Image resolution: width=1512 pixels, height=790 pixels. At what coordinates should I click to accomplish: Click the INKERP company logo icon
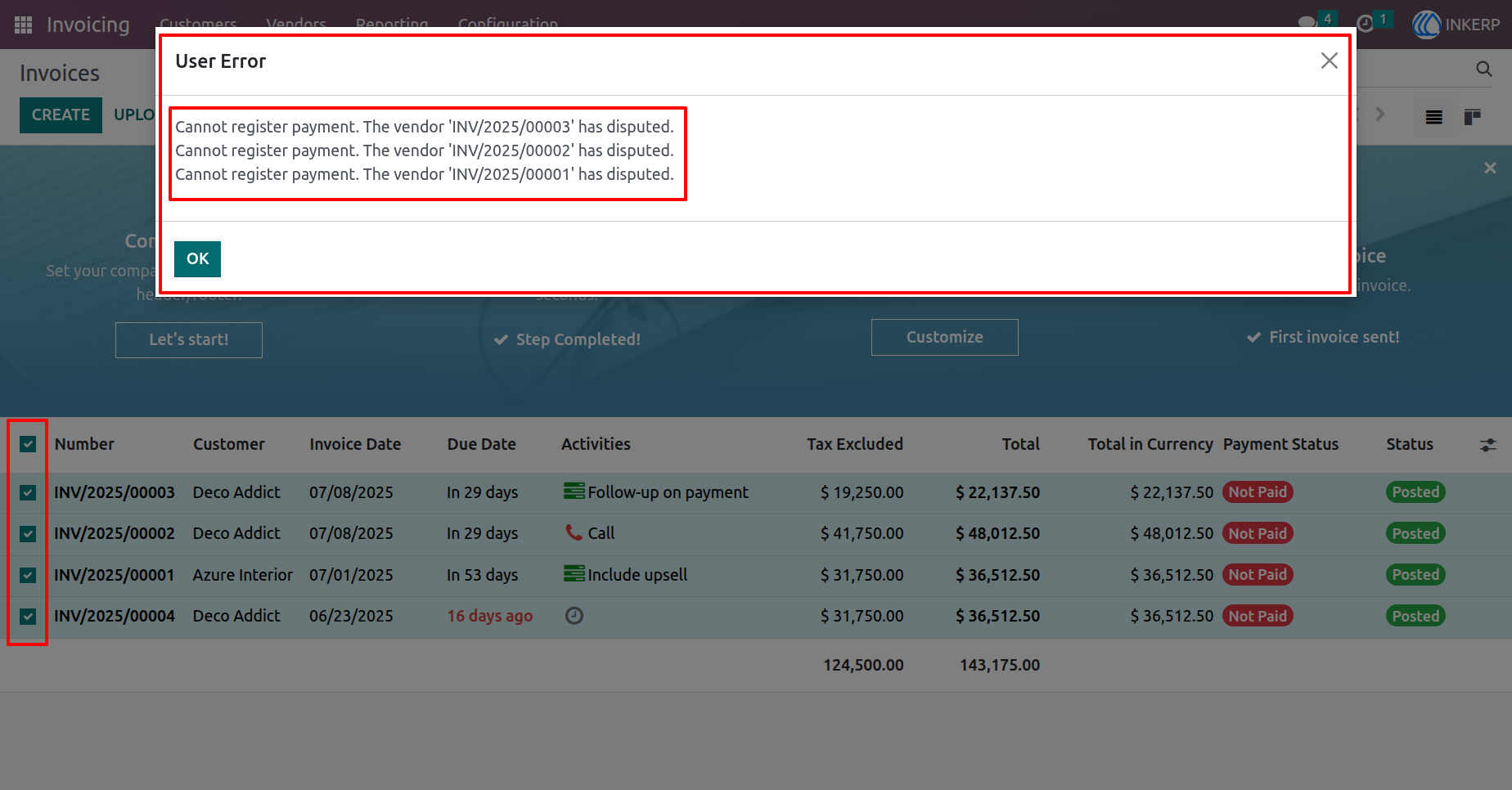click(x=1427, y=25)
